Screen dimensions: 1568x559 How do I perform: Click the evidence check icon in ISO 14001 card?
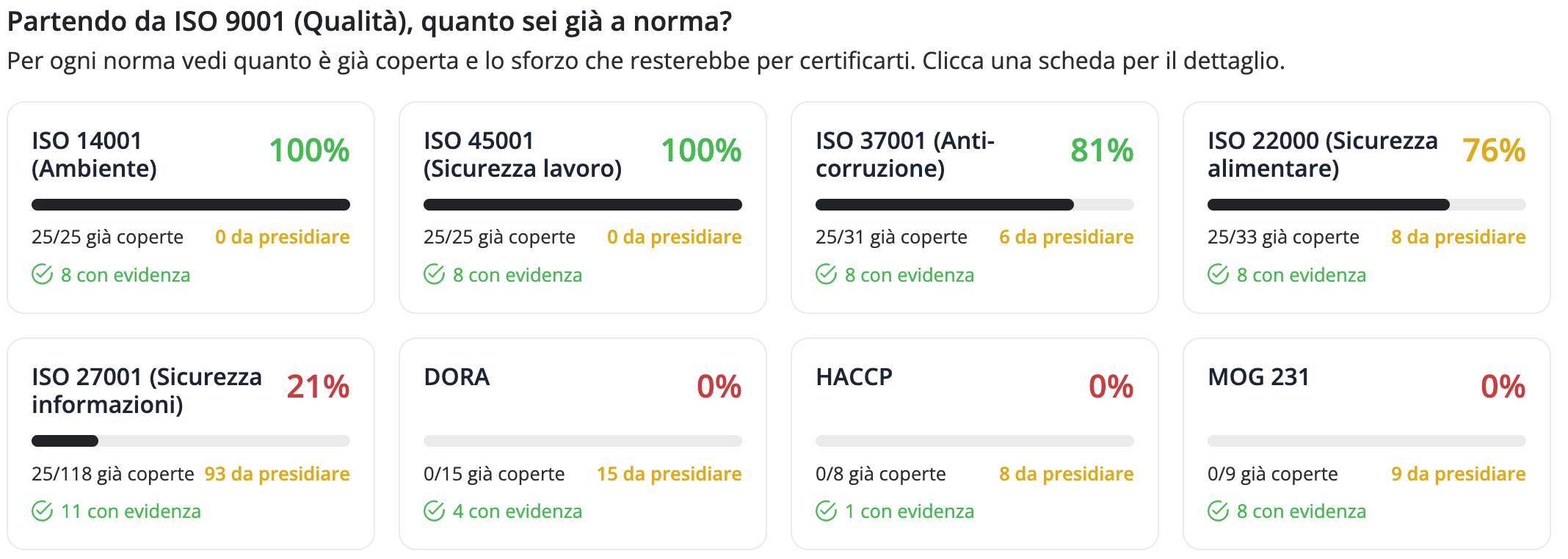tap(43, 274)
